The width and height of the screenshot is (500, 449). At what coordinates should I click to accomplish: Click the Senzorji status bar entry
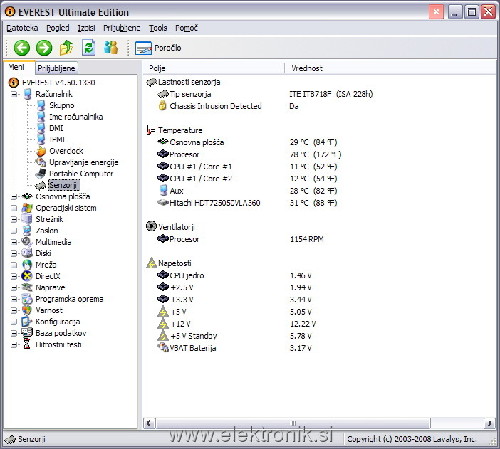click(25, 439)
